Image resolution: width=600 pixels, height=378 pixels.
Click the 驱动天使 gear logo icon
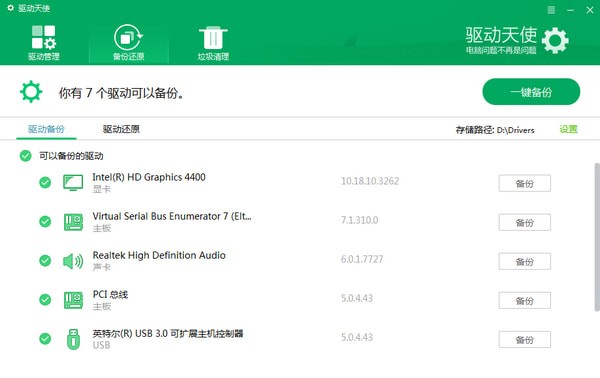point(555,40)
